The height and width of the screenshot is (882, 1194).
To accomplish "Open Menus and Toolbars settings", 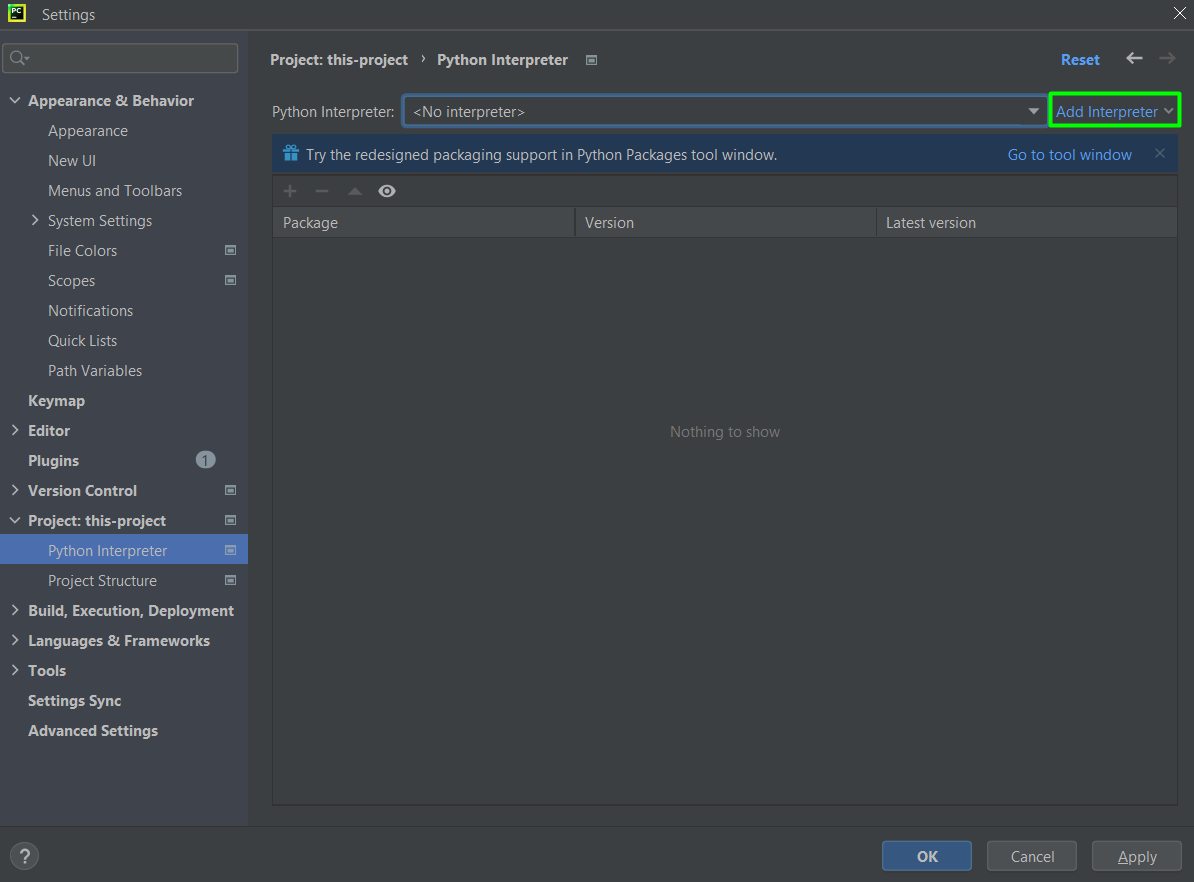I will 115,190.
